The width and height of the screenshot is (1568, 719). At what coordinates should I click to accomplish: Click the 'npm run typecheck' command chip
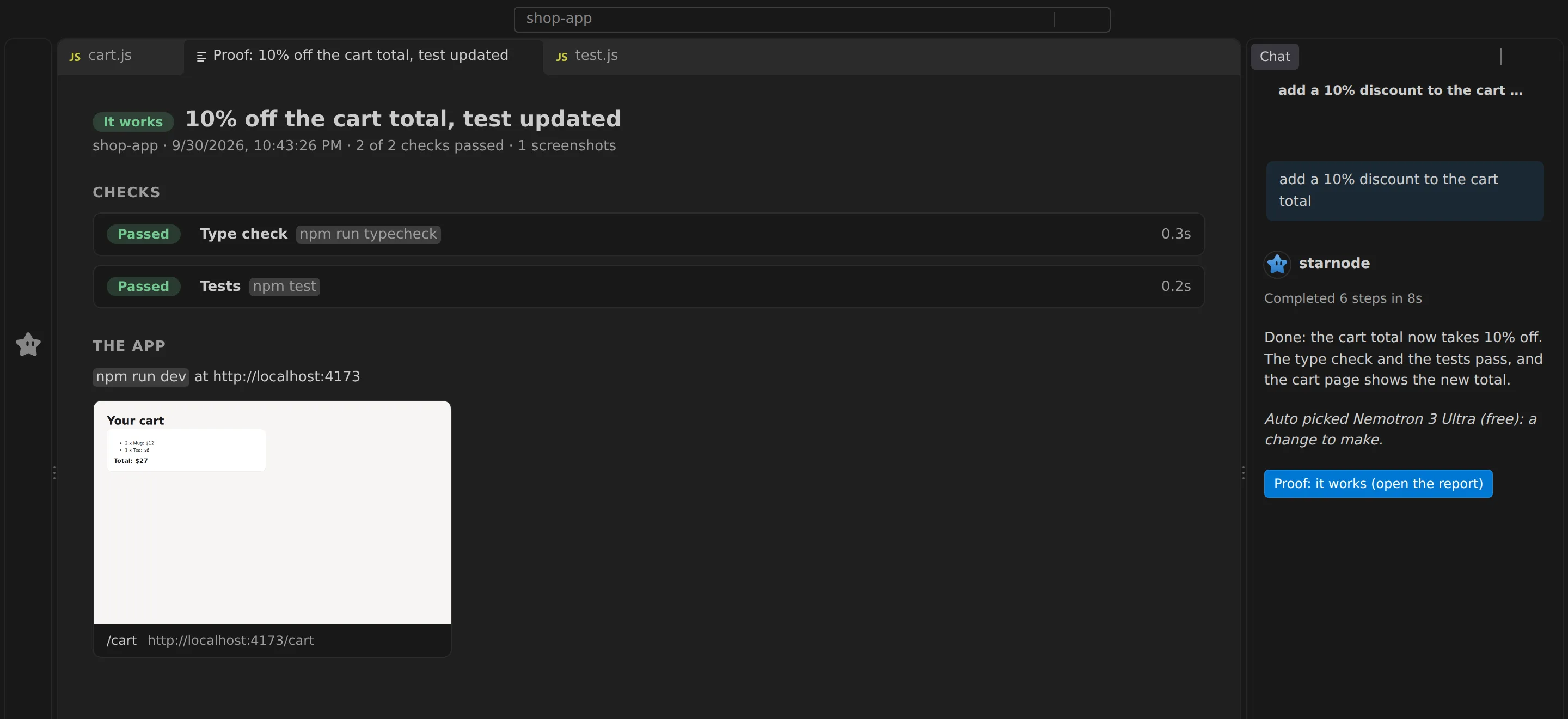tap(368, 234)
